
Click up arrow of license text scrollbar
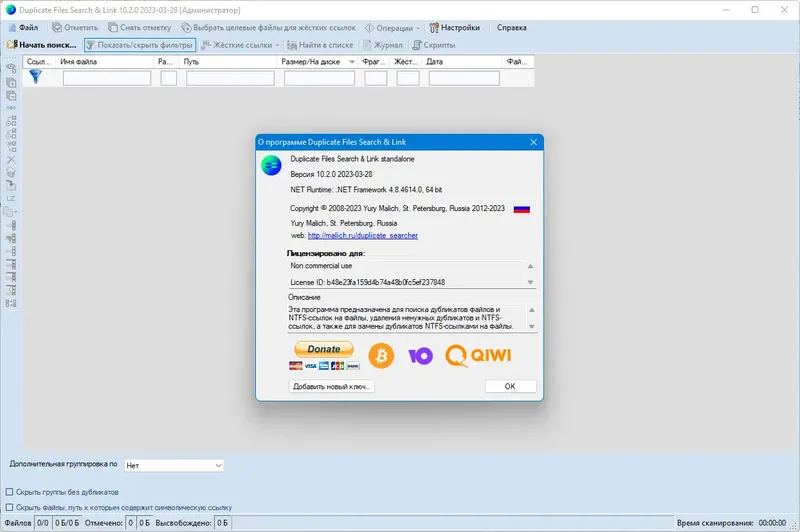coord(531,266)
